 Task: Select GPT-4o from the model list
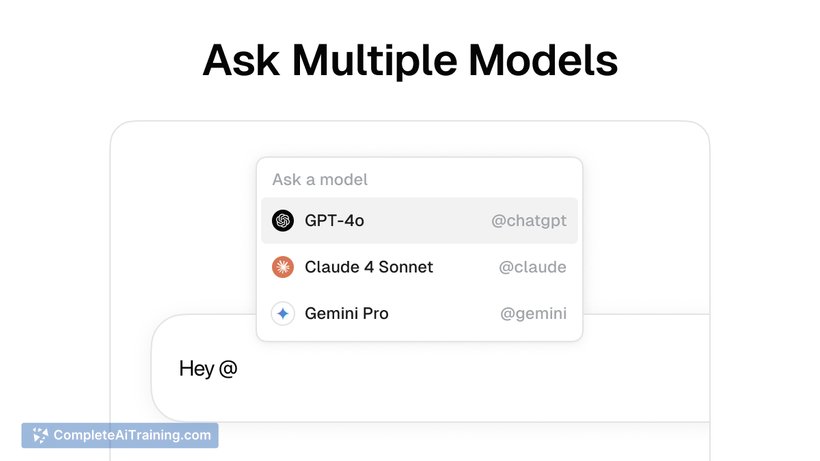[419, 221]
